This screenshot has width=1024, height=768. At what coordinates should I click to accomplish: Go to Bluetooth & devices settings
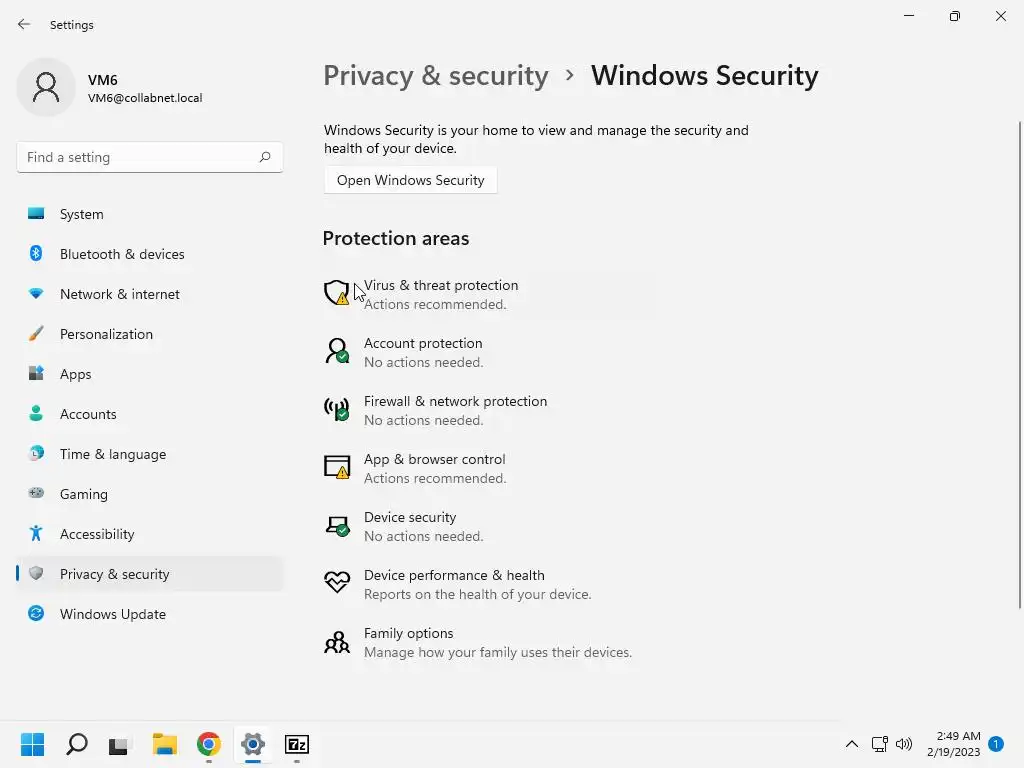tap(121, 254)
